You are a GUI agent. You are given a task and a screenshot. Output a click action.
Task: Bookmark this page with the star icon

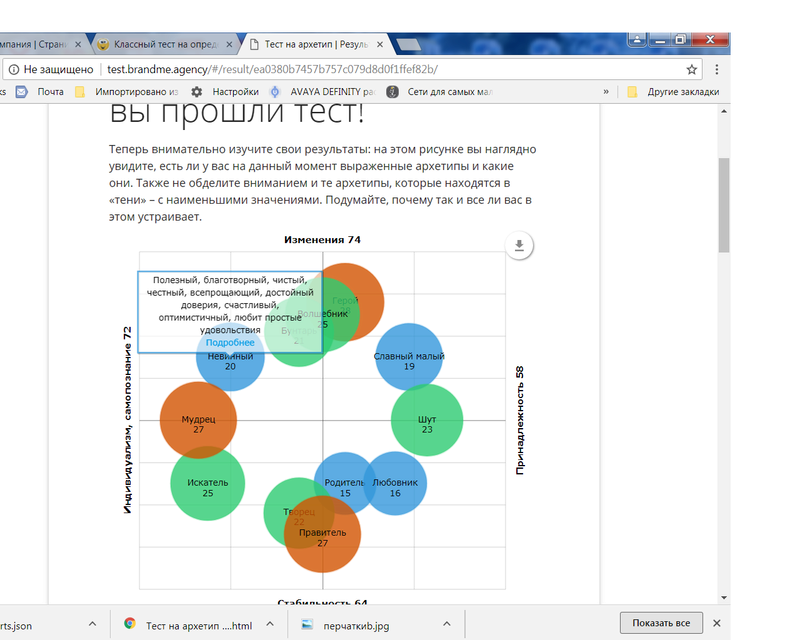pyautogui.click(x=691, y=69)
